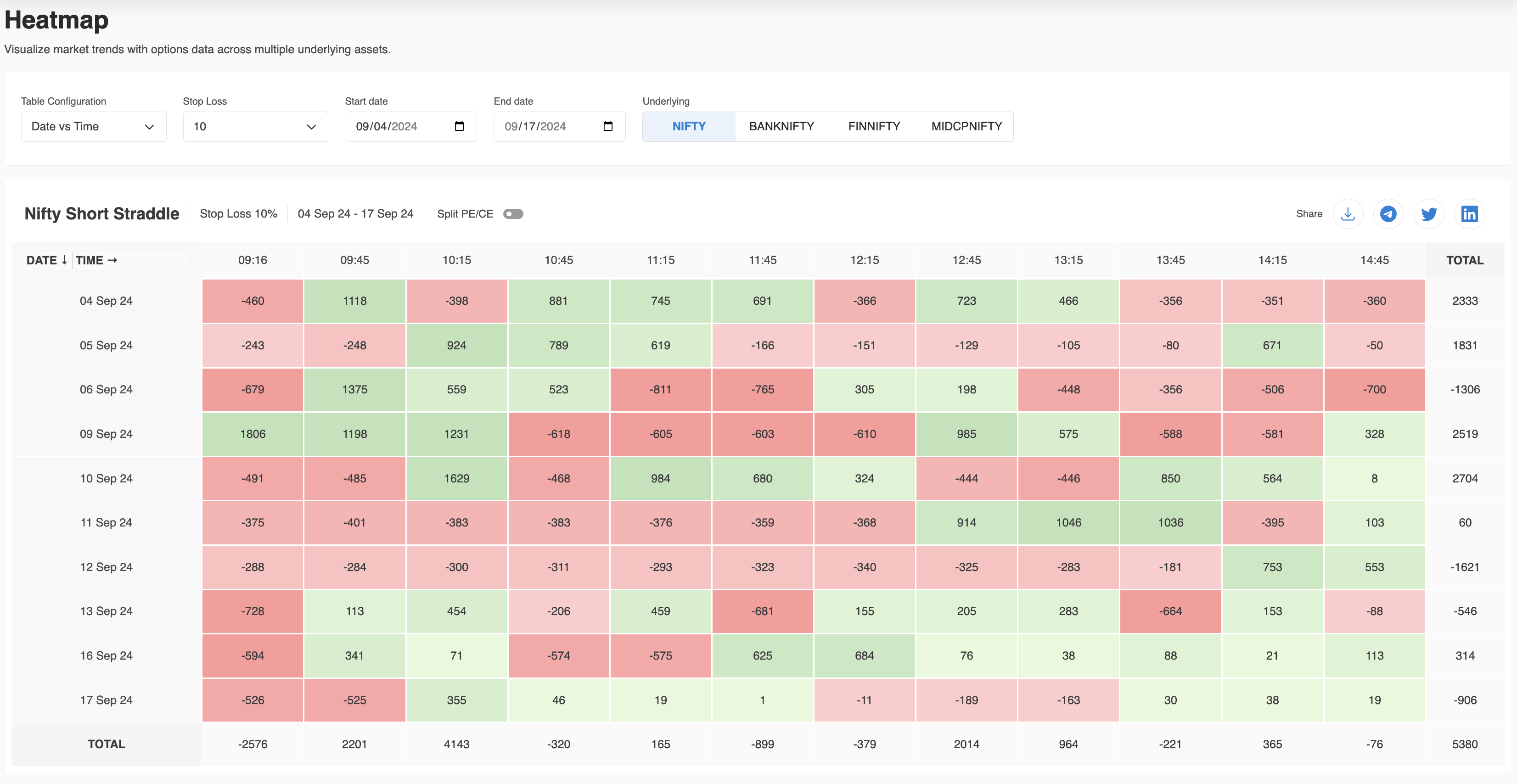
Task: Click the 985 cell for 09 Sep
Action: point(966,434)
